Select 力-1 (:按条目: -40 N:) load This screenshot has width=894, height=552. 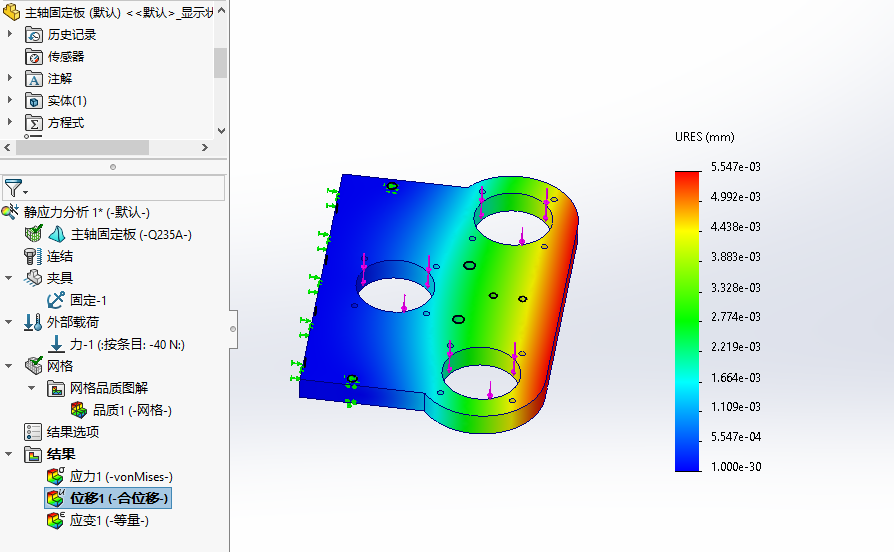coord(127,344)
